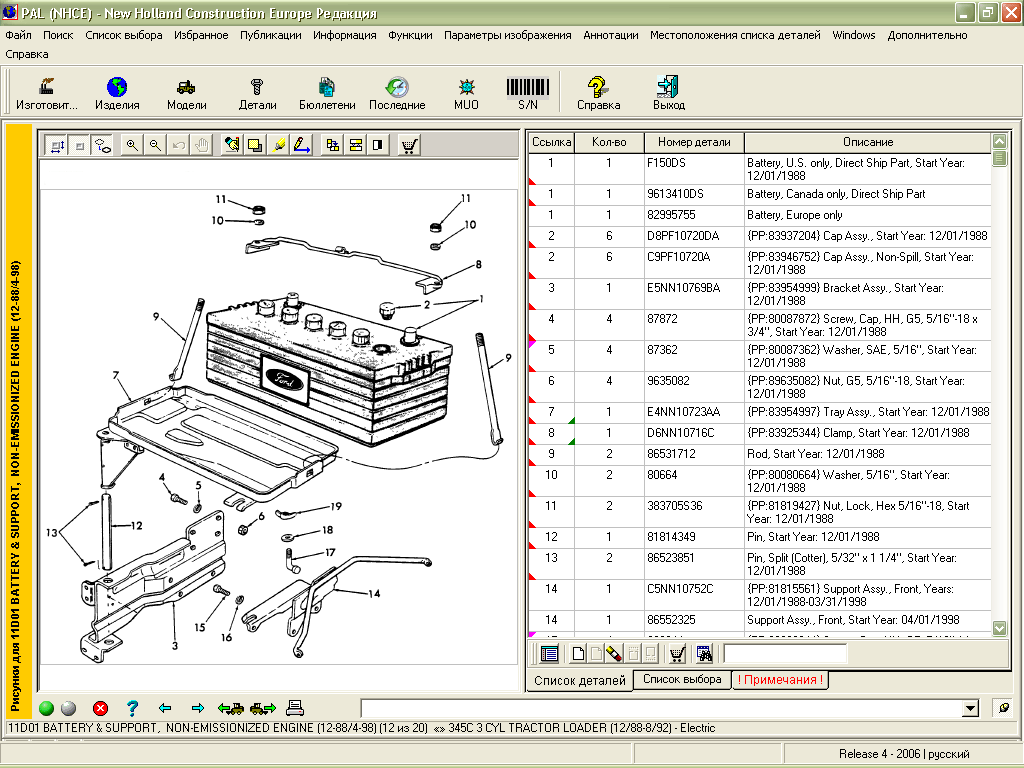Image resolution: width=1024 pixels, height=768 pixels.
Task: Switch to the Список выбора tab
Action: (x=682, y=679)
